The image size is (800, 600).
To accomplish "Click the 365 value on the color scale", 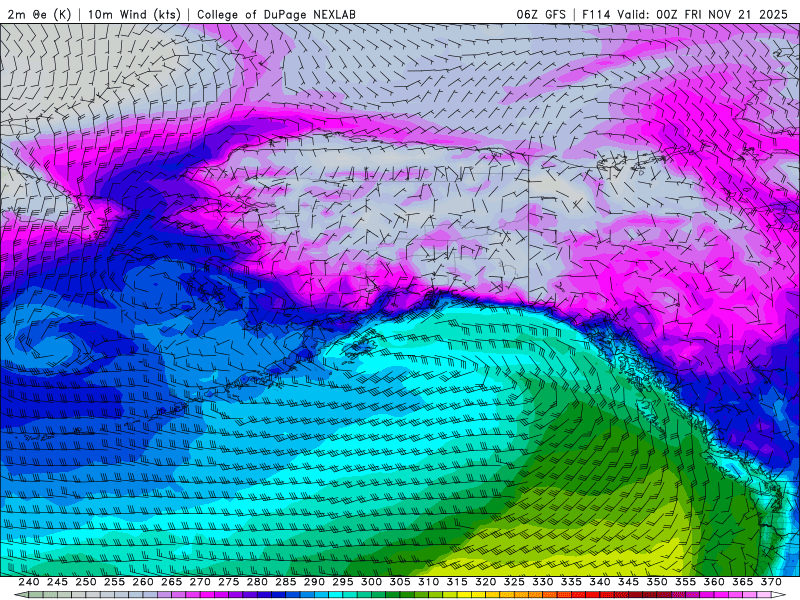I will (743, 582).
